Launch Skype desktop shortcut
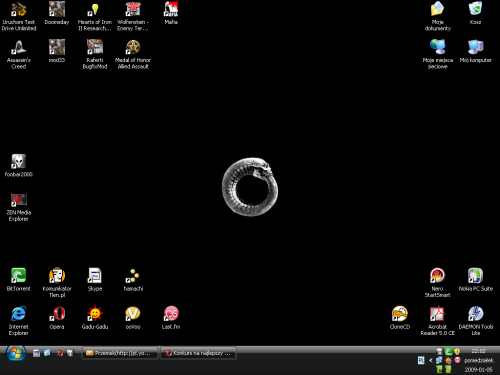500x375 pixels. [95, 280]
